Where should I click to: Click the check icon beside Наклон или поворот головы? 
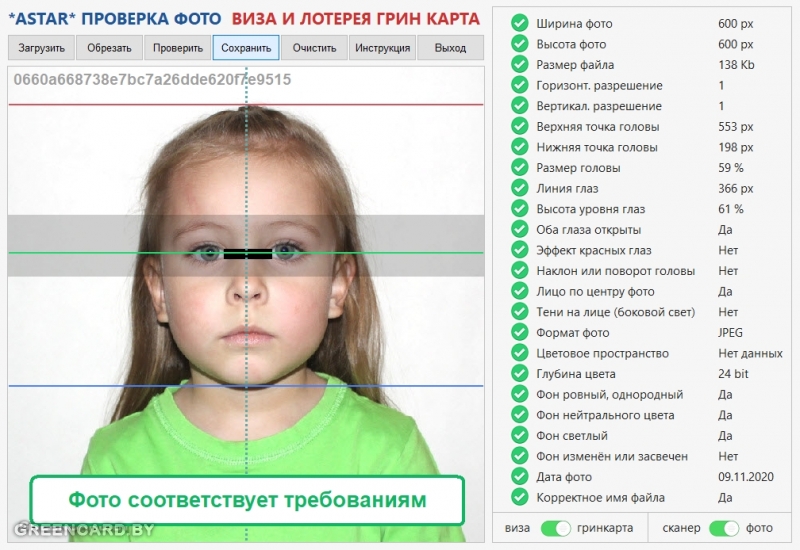click(519, 270)
